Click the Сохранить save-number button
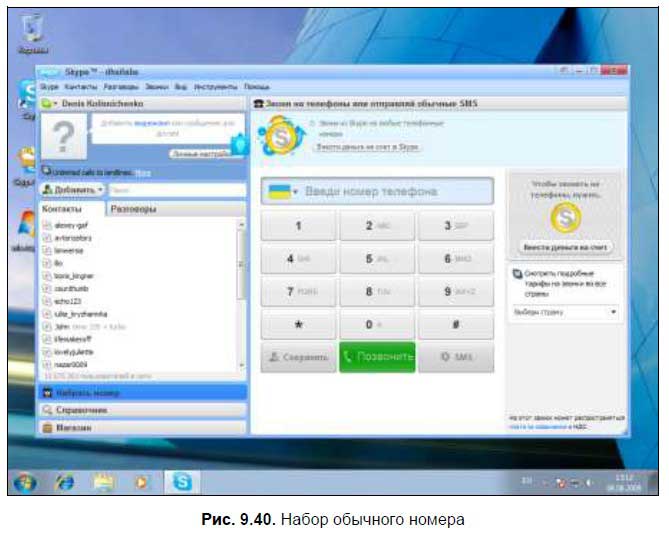Image resolution: width=669 pixels, height=535 pixels. [298, 357]
